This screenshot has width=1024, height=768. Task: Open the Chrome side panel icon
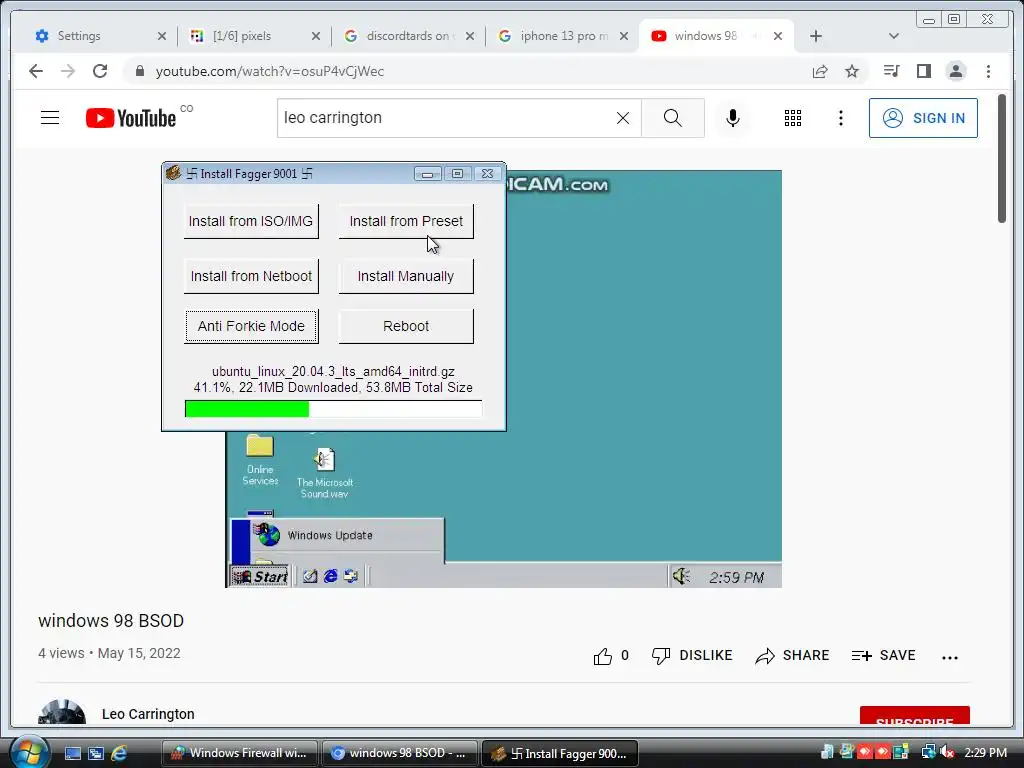[x=923, y=71]
